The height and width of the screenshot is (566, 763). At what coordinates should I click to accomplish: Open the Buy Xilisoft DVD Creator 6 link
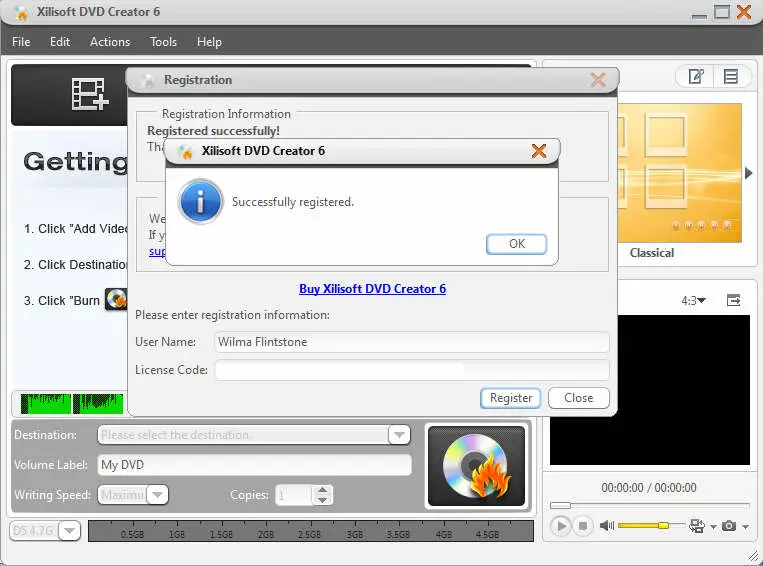click(372, 289)
